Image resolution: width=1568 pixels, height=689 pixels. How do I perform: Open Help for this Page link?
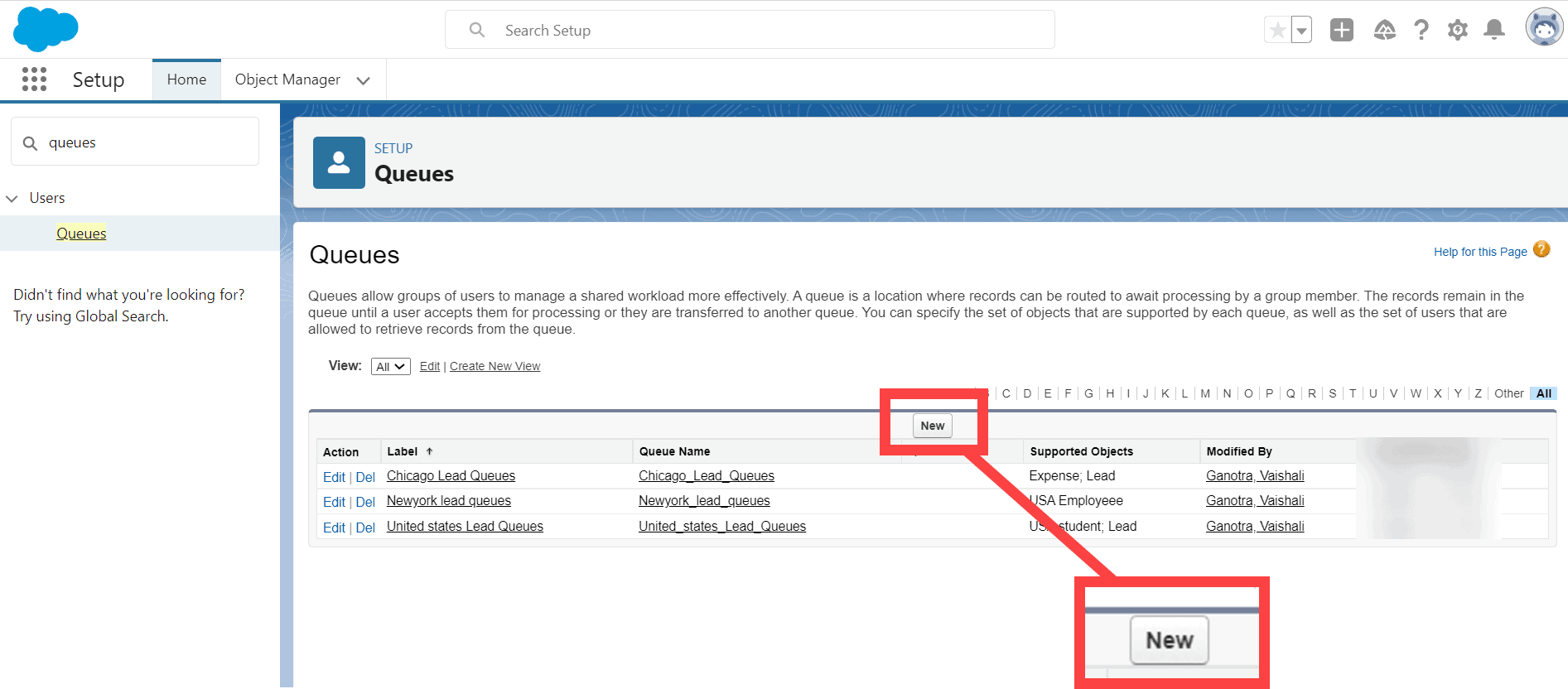click(x=1480, y=252)
